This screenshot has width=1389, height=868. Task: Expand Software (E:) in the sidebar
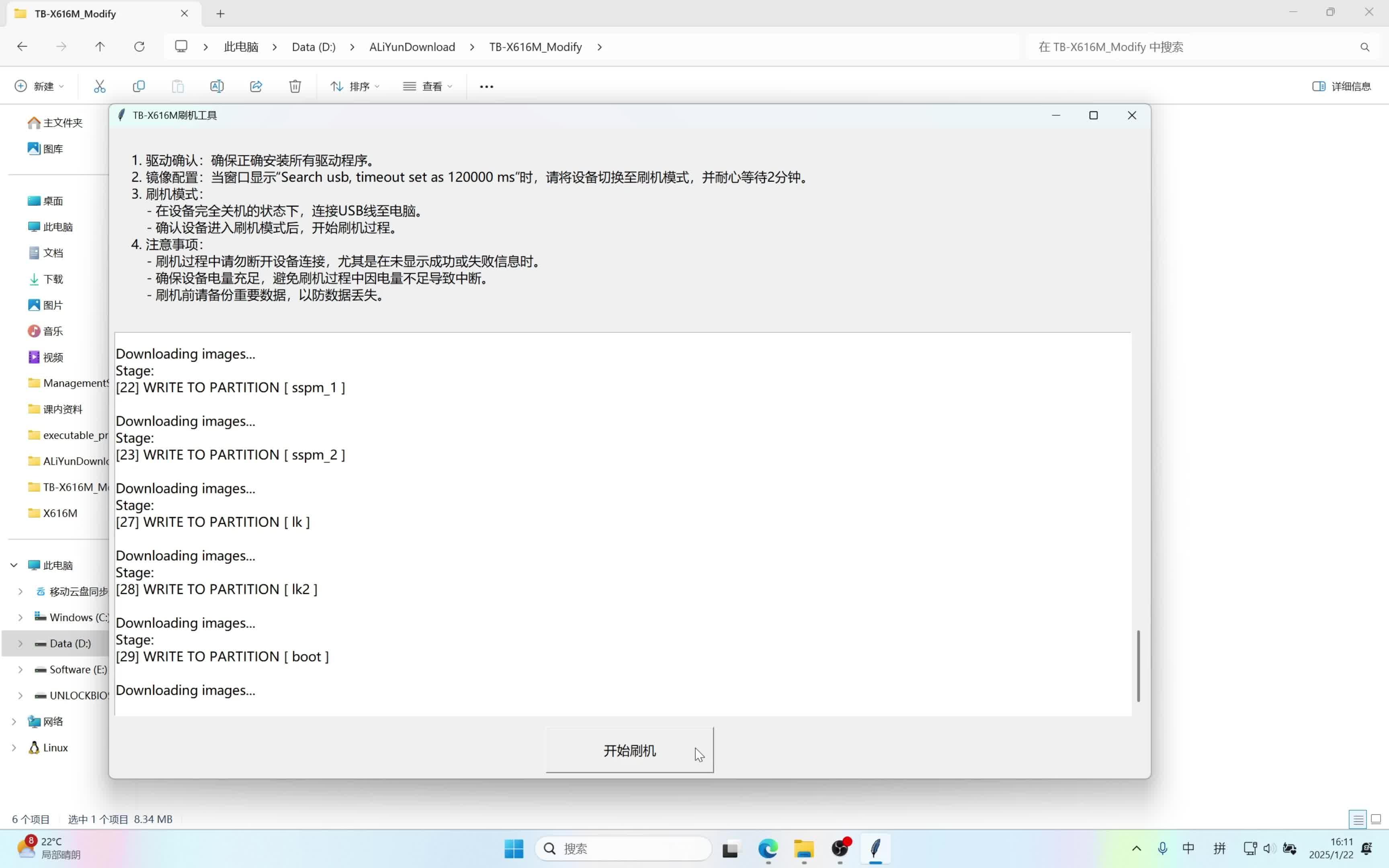pyautogui.click(x=20, y=669)
